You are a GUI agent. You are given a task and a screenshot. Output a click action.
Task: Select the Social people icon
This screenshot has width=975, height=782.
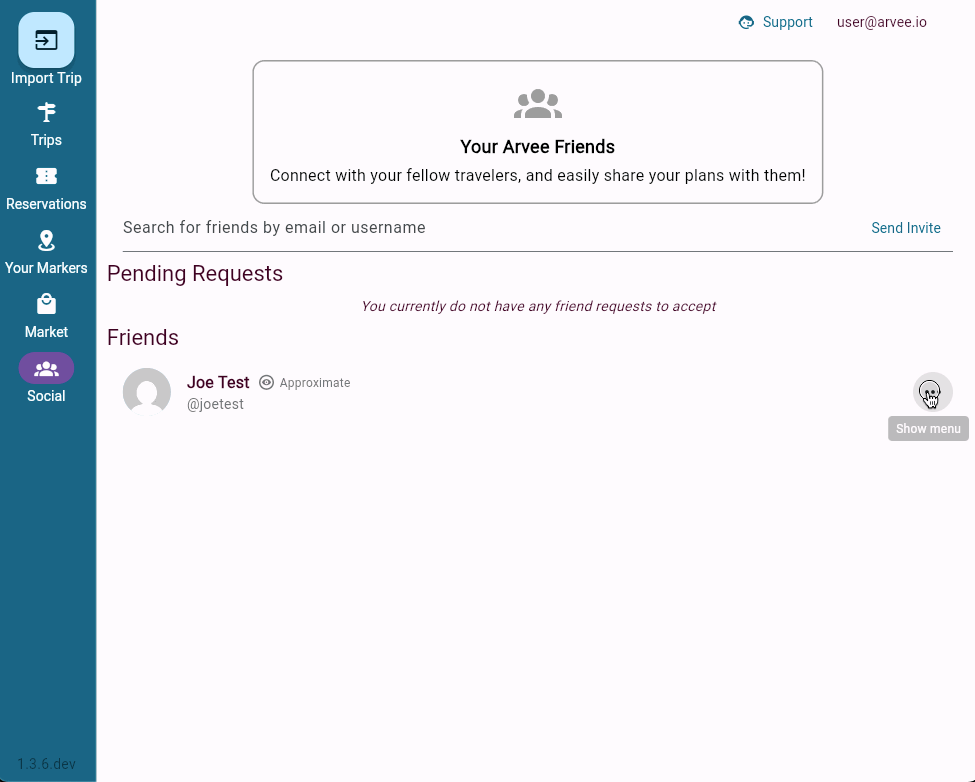coord(46,369)
